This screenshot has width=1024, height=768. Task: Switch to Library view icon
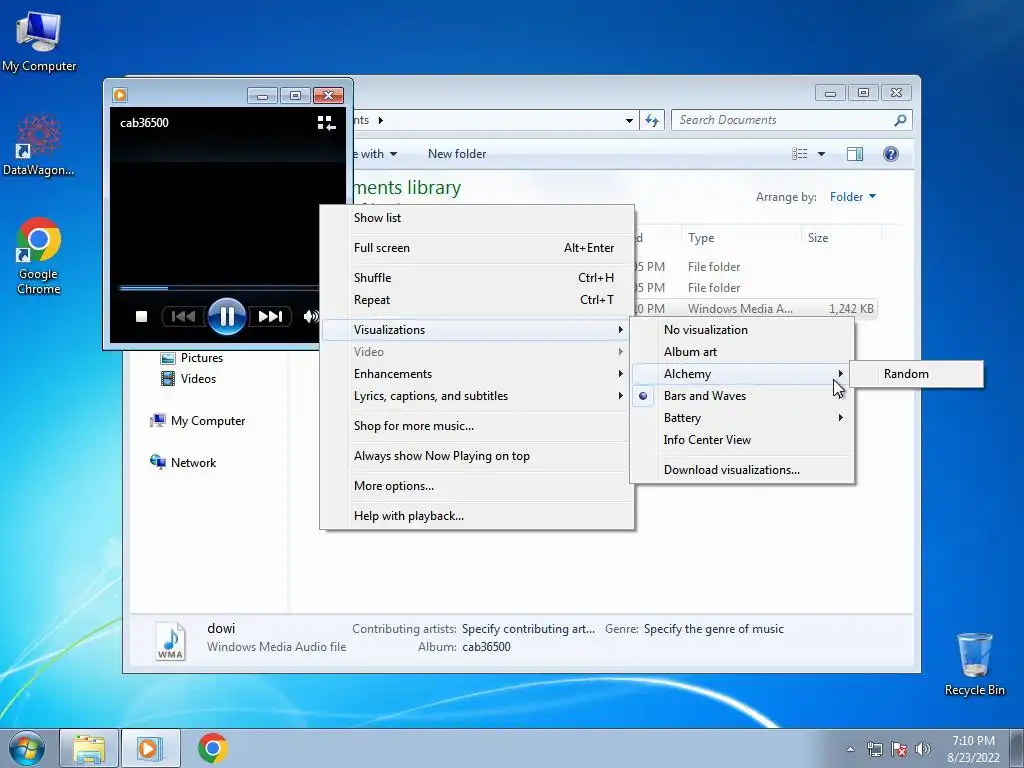(x=327, y=123)
